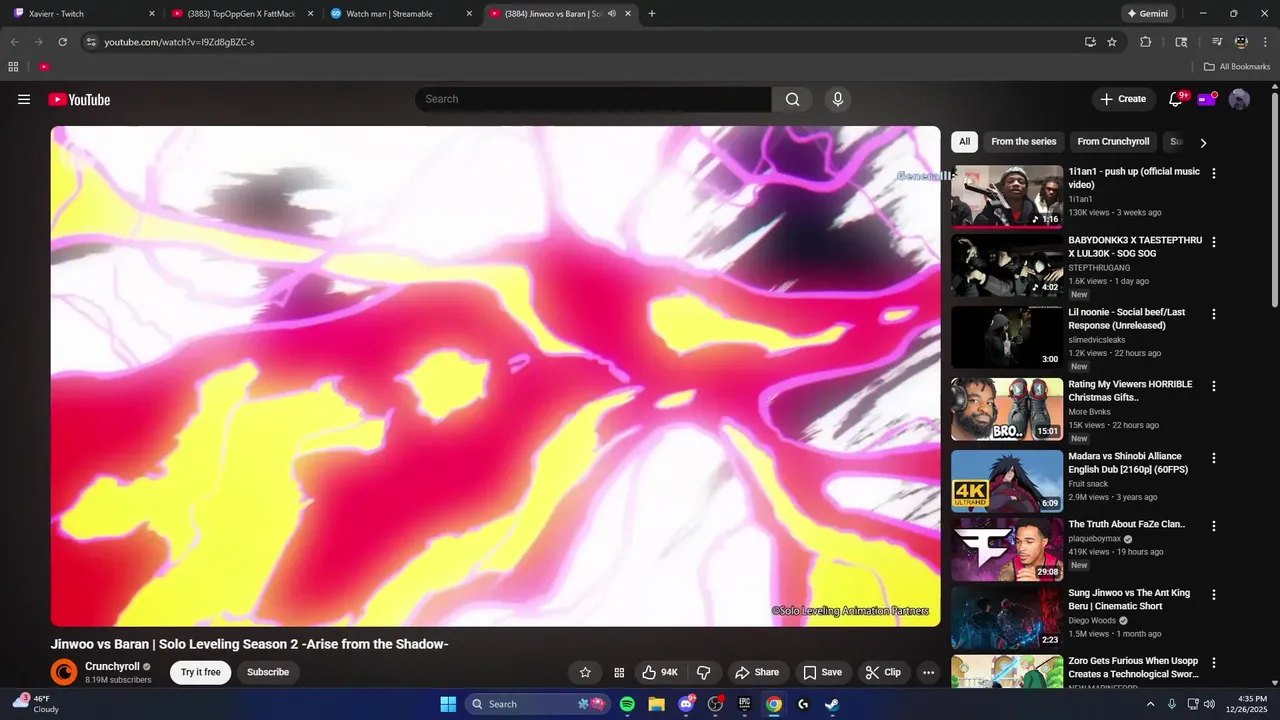The width and height of the screenshot is (1280, 720).
Task: Open a new browser tab with plus
Action: [x=652, y=14]
